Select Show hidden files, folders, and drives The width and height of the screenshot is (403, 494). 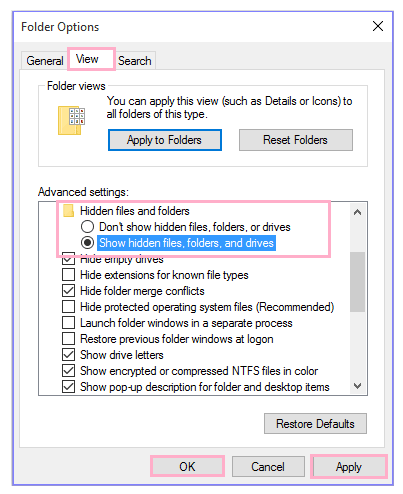pyautogui.click(x=88, y=243)
